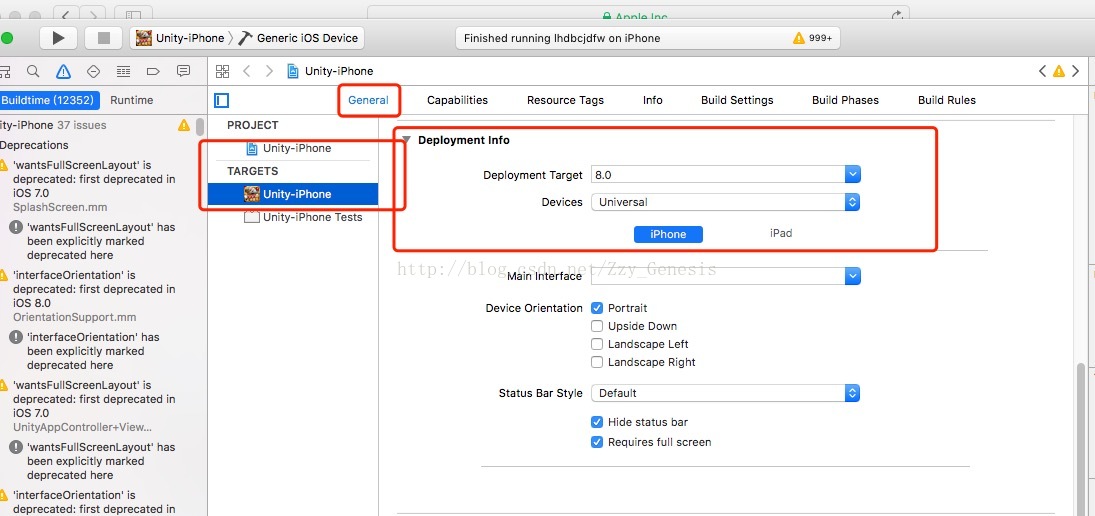Click the issue navigator scrollbar

pos(200,126)
